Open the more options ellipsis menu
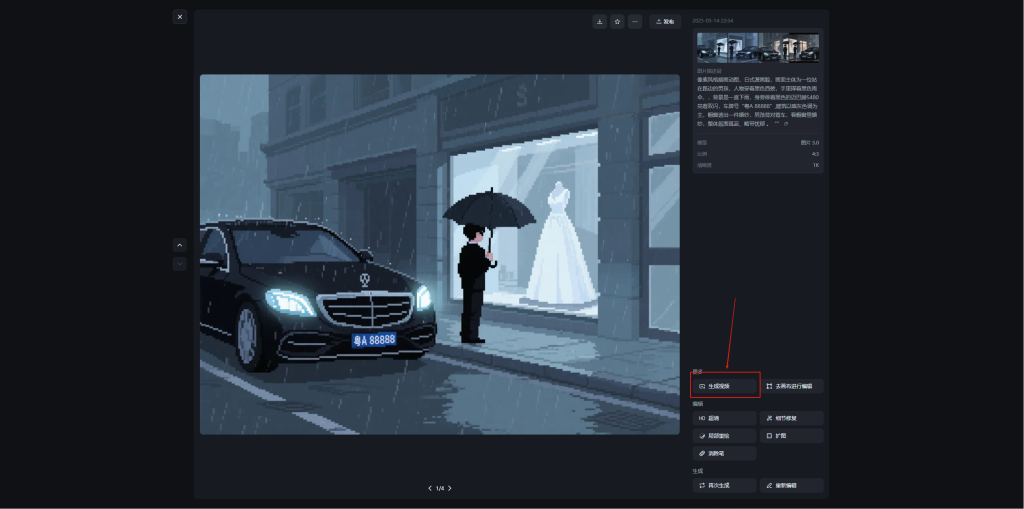Image resolution: width=1024 pixels, height=509 pixels. [x=635, y=22]
